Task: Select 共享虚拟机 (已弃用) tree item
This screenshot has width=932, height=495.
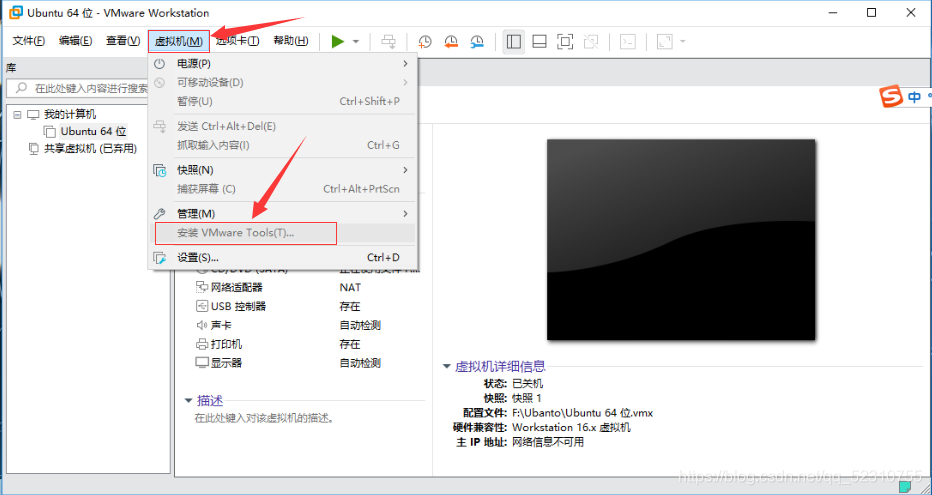Action: pos(90,149)
